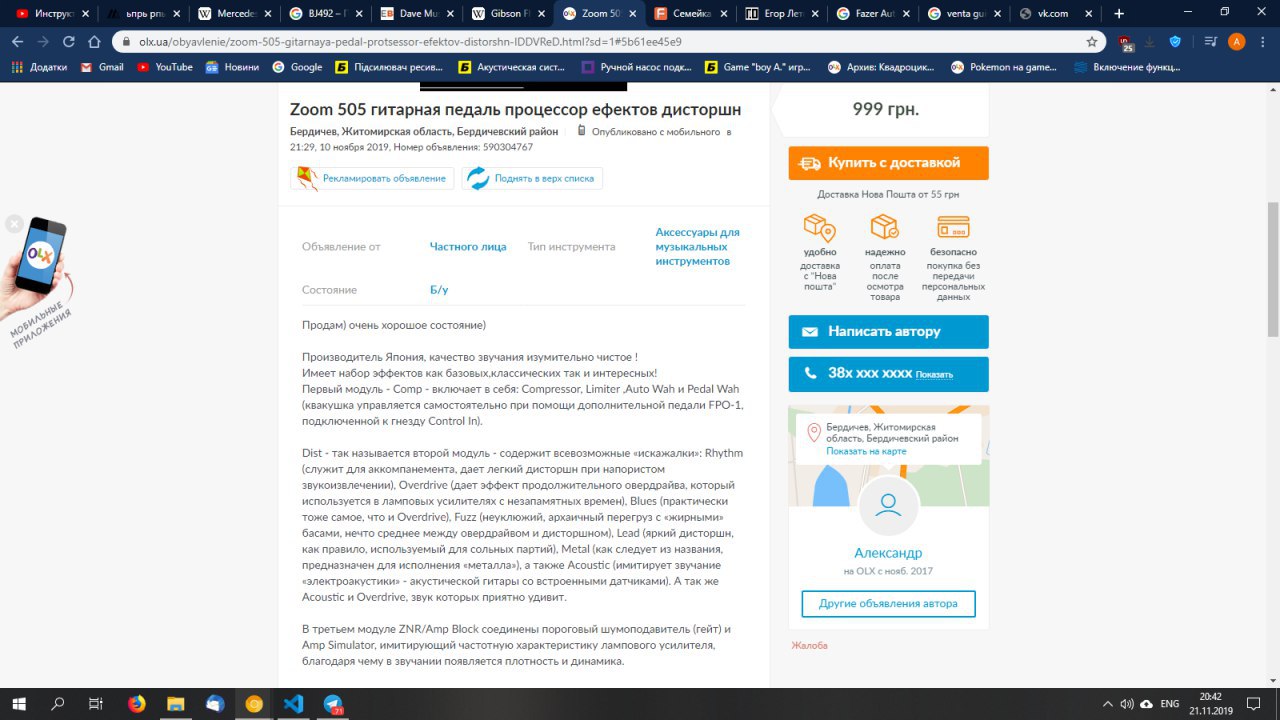Open the Chrome three-dot menu
Viewport: 1280px width, 720px height.
[1262, 42]
